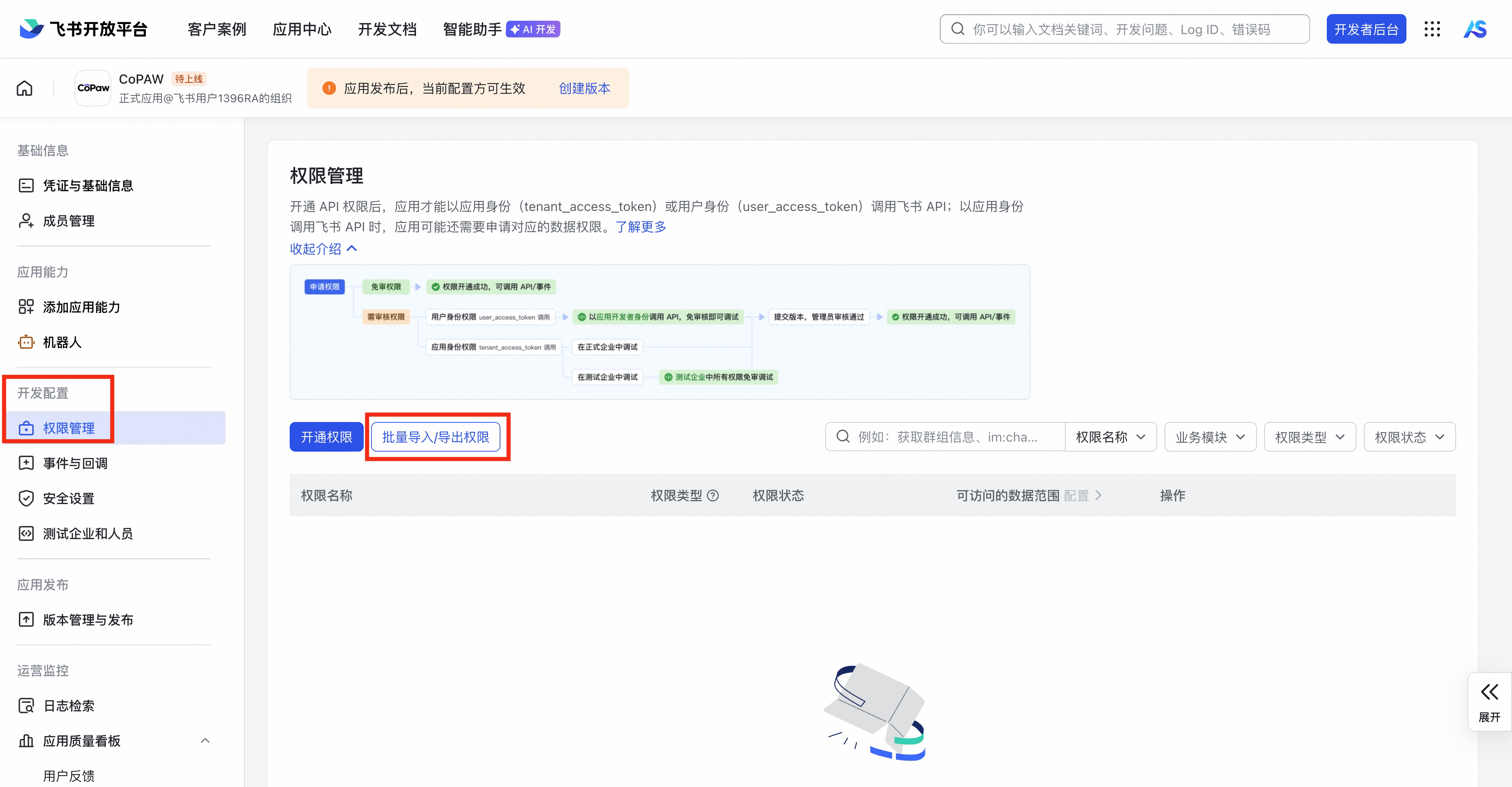Click the user avatar at top right
Screen dimensions: 1512x787
pyautogui.click(x=1475, y=29)
